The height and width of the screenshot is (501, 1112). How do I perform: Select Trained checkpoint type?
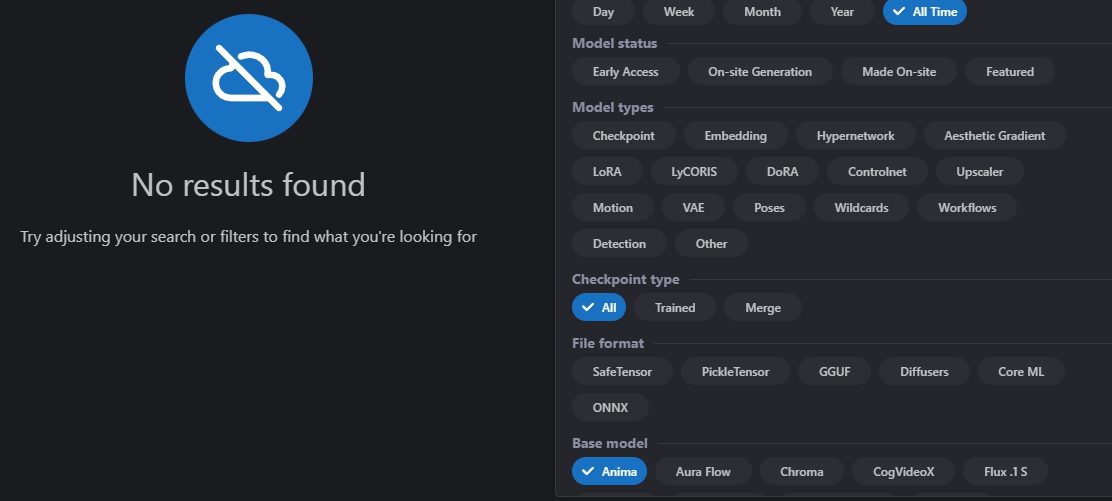click(x=674, y=307)
